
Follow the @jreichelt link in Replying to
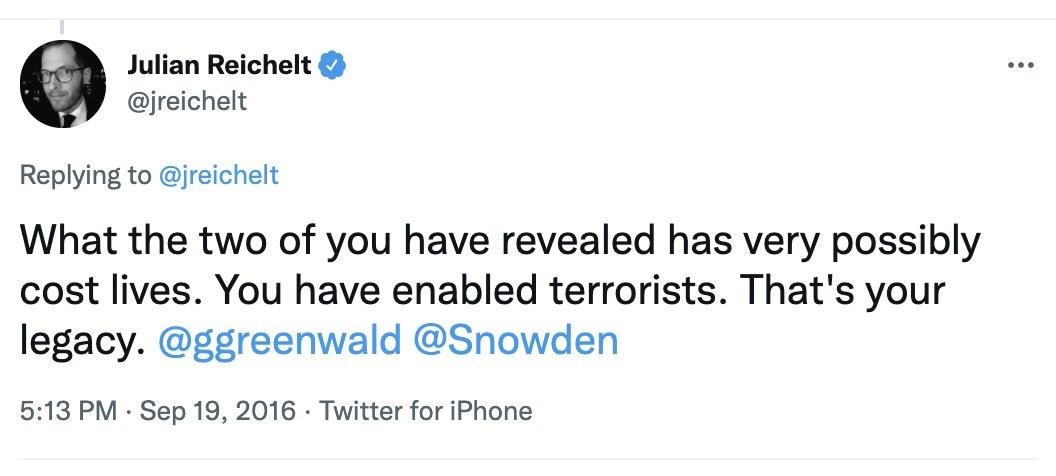coord(219,177)
